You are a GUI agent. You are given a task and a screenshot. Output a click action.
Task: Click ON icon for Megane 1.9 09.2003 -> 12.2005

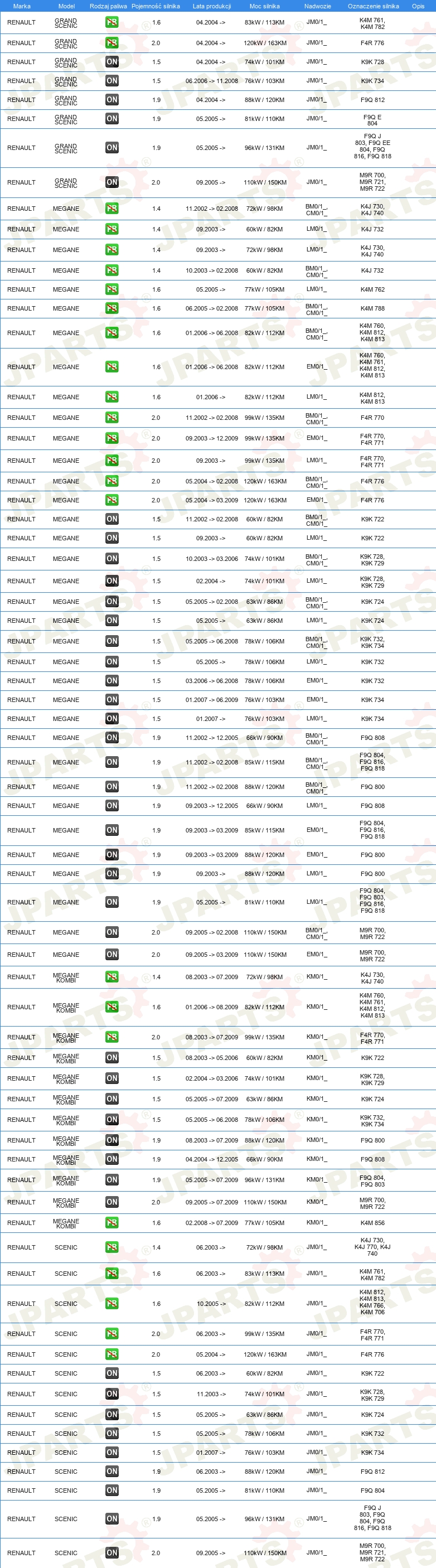click(112, 806)
